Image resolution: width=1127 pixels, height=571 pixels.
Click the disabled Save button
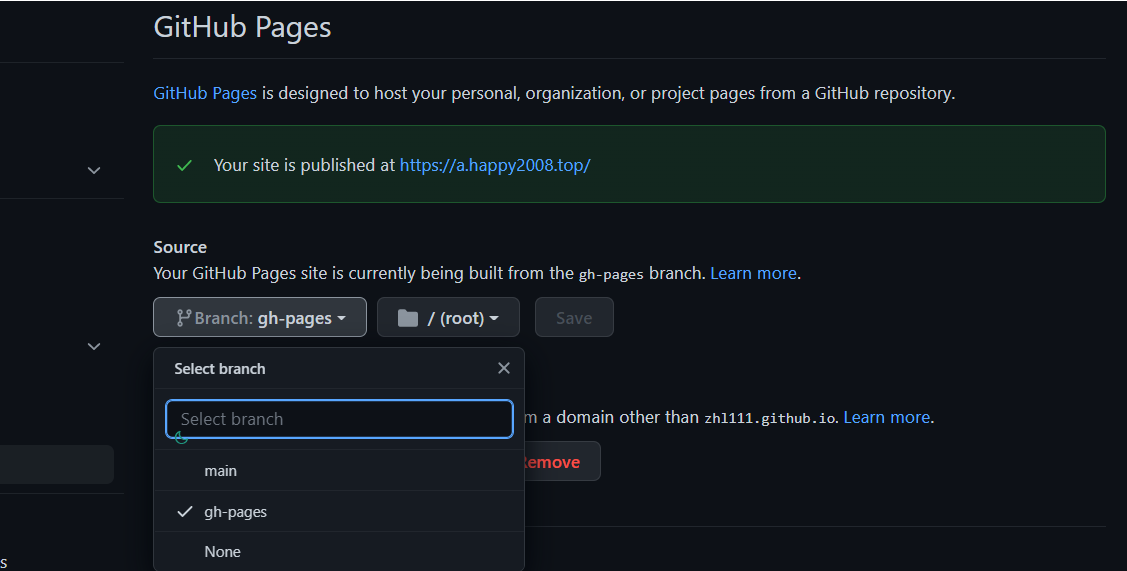[x=574, y=317]
